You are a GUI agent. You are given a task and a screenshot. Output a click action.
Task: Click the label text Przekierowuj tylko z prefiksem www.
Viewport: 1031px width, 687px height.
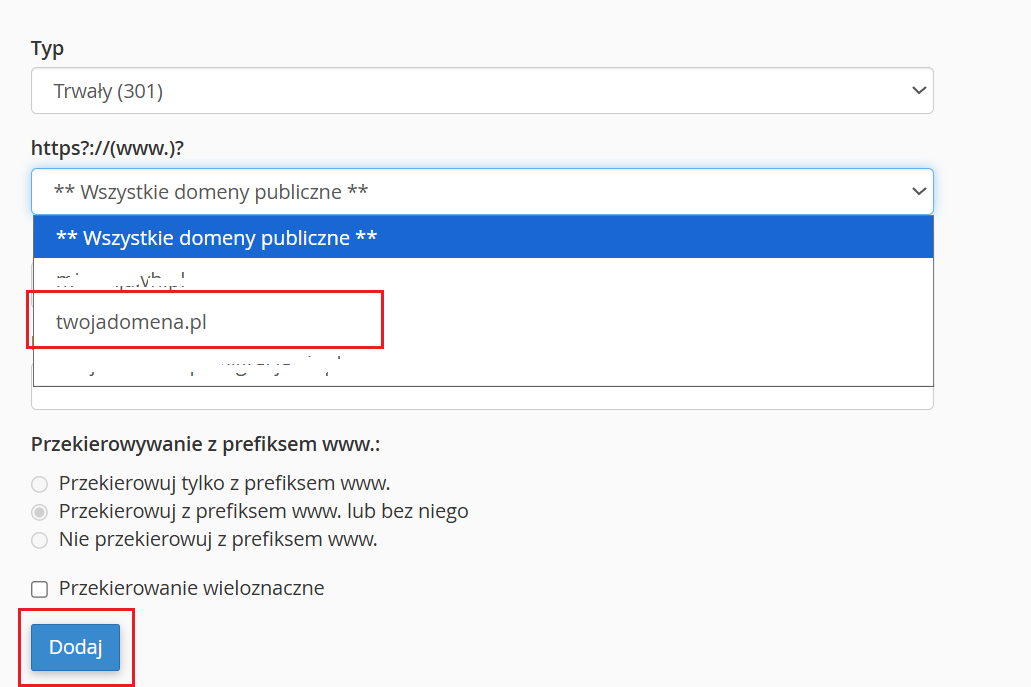(x=225, y=483)
